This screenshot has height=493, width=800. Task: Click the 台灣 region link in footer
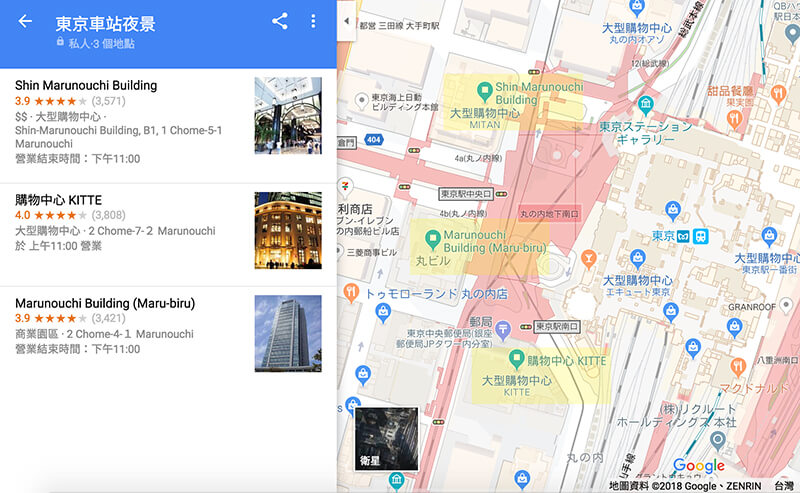[x=784, y=486]
